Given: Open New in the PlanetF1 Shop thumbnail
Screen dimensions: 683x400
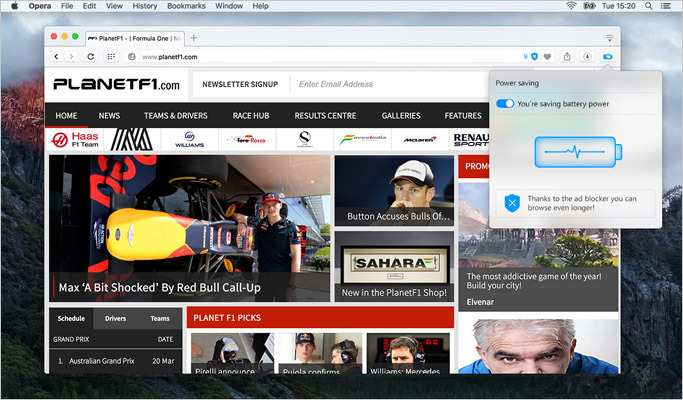Looking at the screenshot, I should click(x=394, y=266).
